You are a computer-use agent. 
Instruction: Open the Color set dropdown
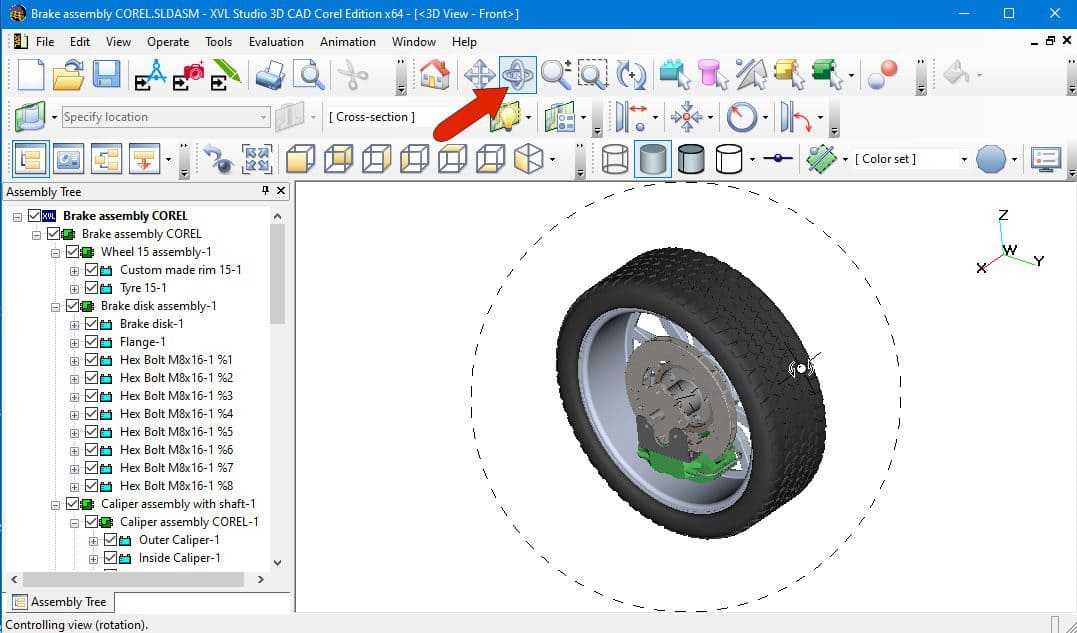[964, 159]
